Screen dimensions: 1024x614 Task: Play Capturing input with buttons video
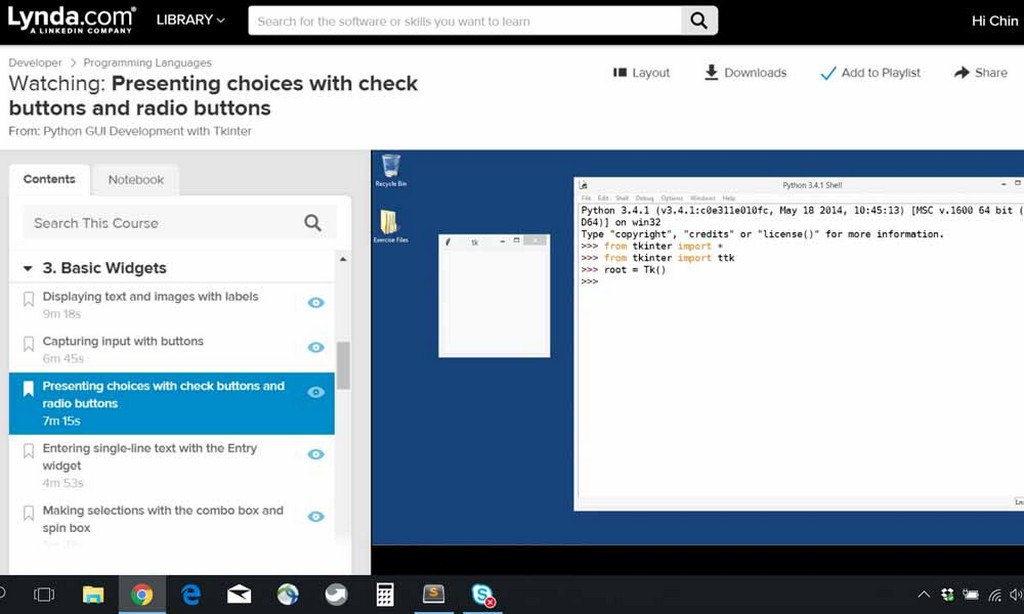click(123, 341)
